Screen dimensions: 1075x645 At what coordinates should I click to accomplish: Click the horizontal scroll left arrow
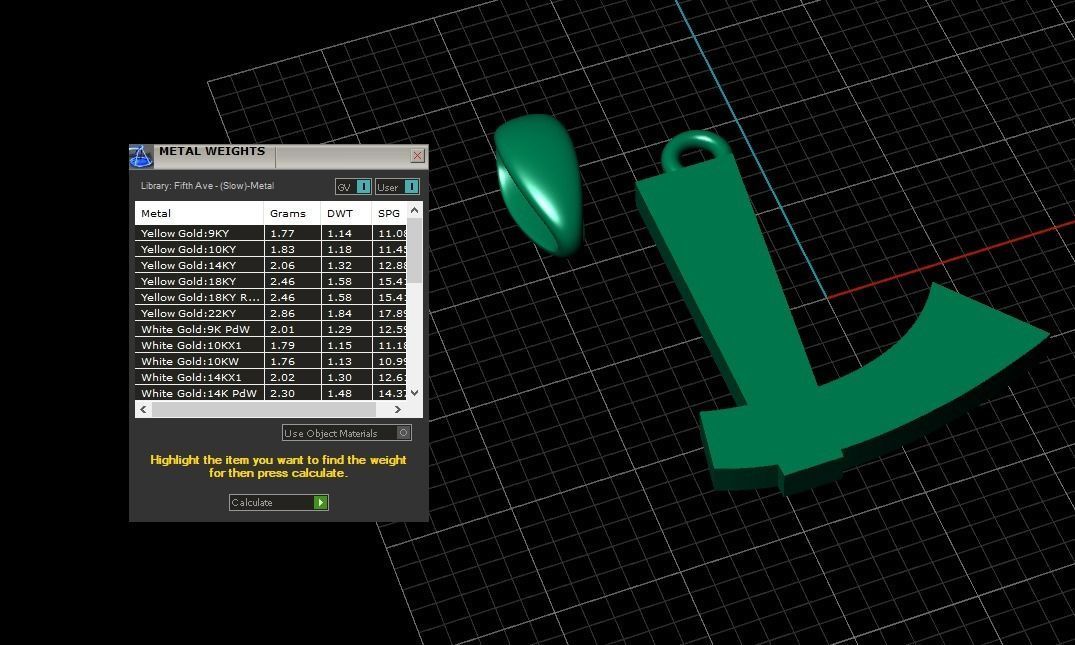(143, 409)
